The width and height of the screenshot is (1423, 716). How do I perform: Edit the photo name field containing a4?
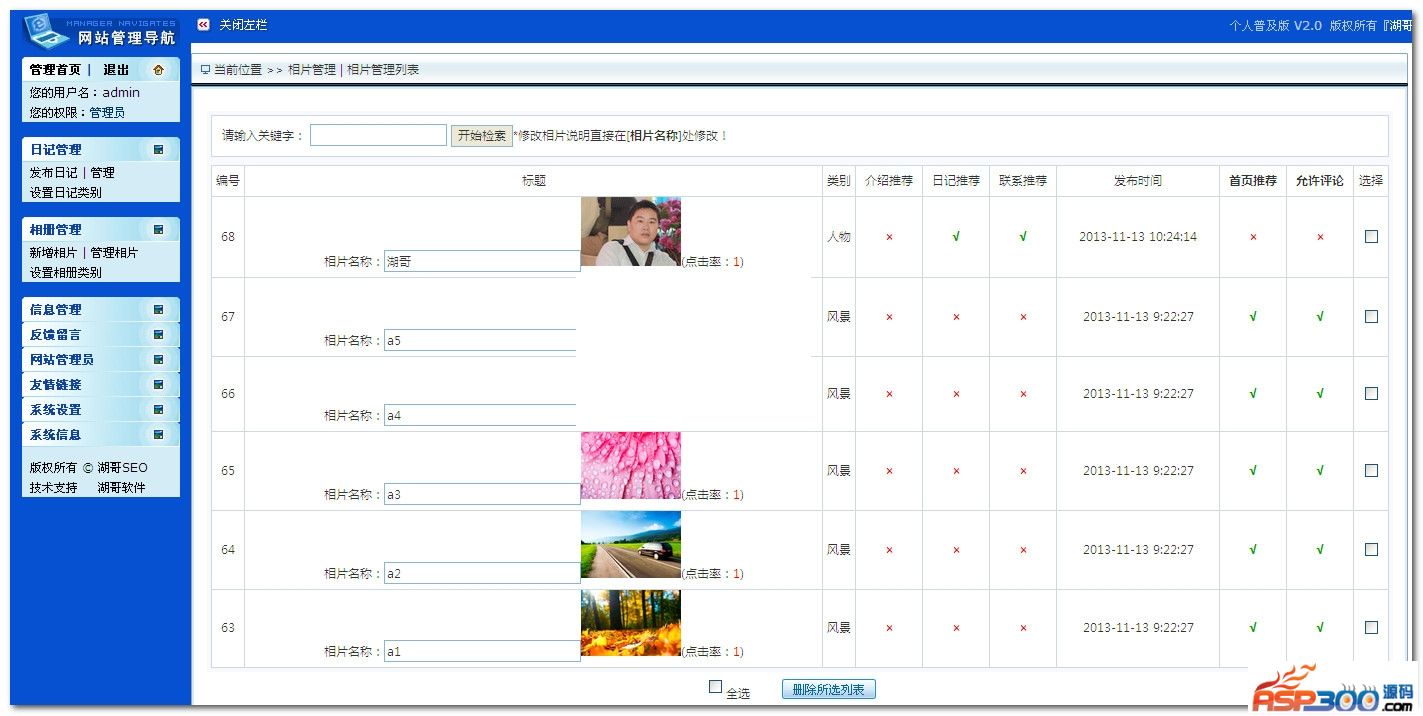(480, 415)
